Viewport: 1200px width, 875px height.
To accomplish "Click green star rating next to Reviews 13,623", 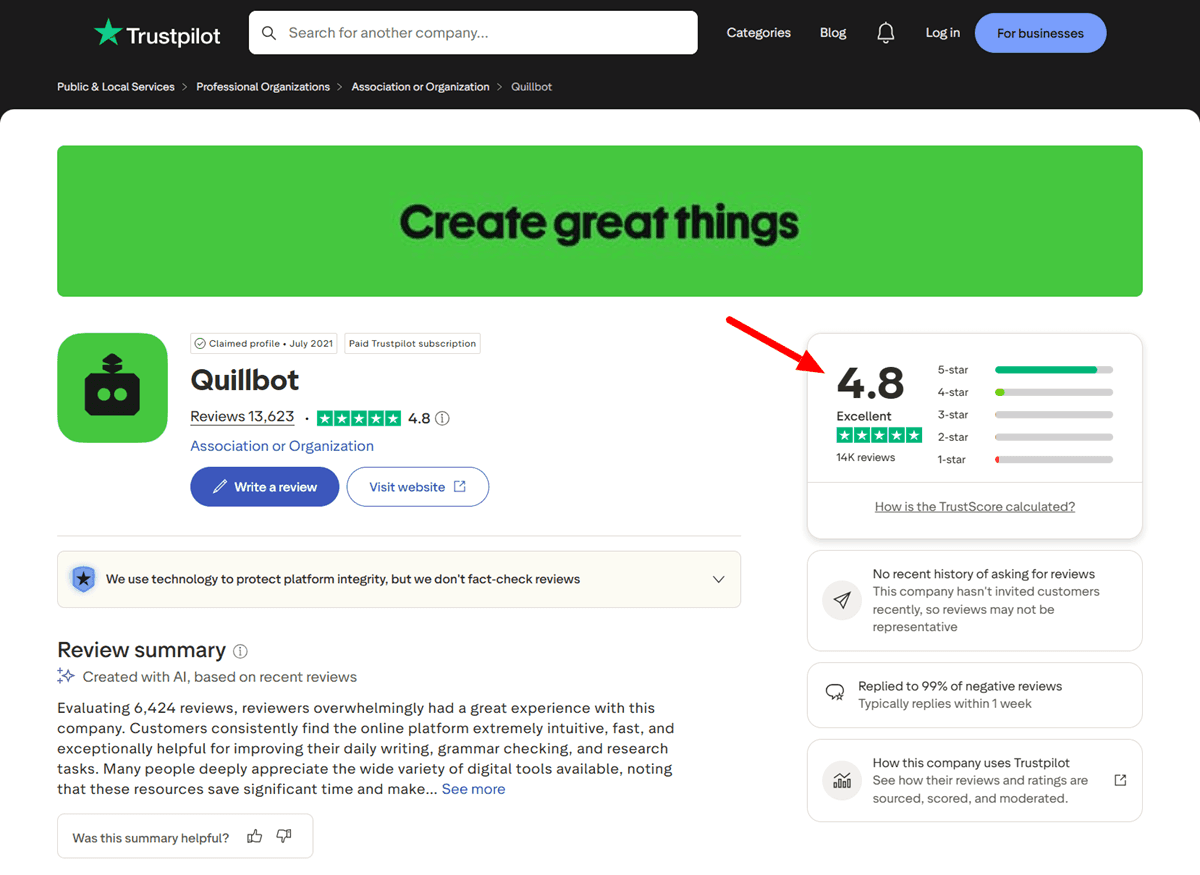I will pyautogui.click(x=359, y=418).
